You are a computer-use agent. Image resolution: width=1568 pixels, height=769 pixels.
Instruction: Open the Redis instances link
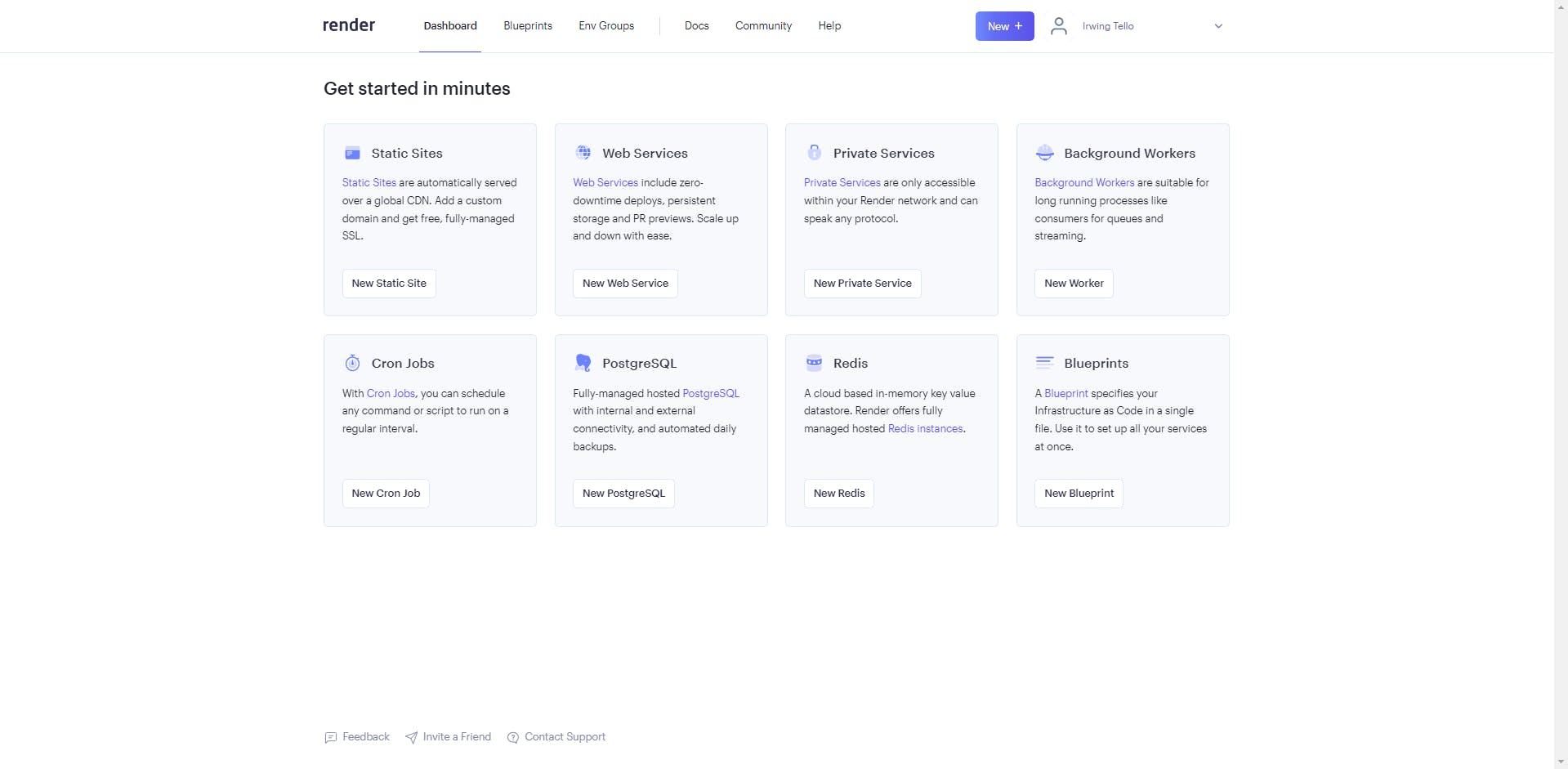(x=925, y=429)
